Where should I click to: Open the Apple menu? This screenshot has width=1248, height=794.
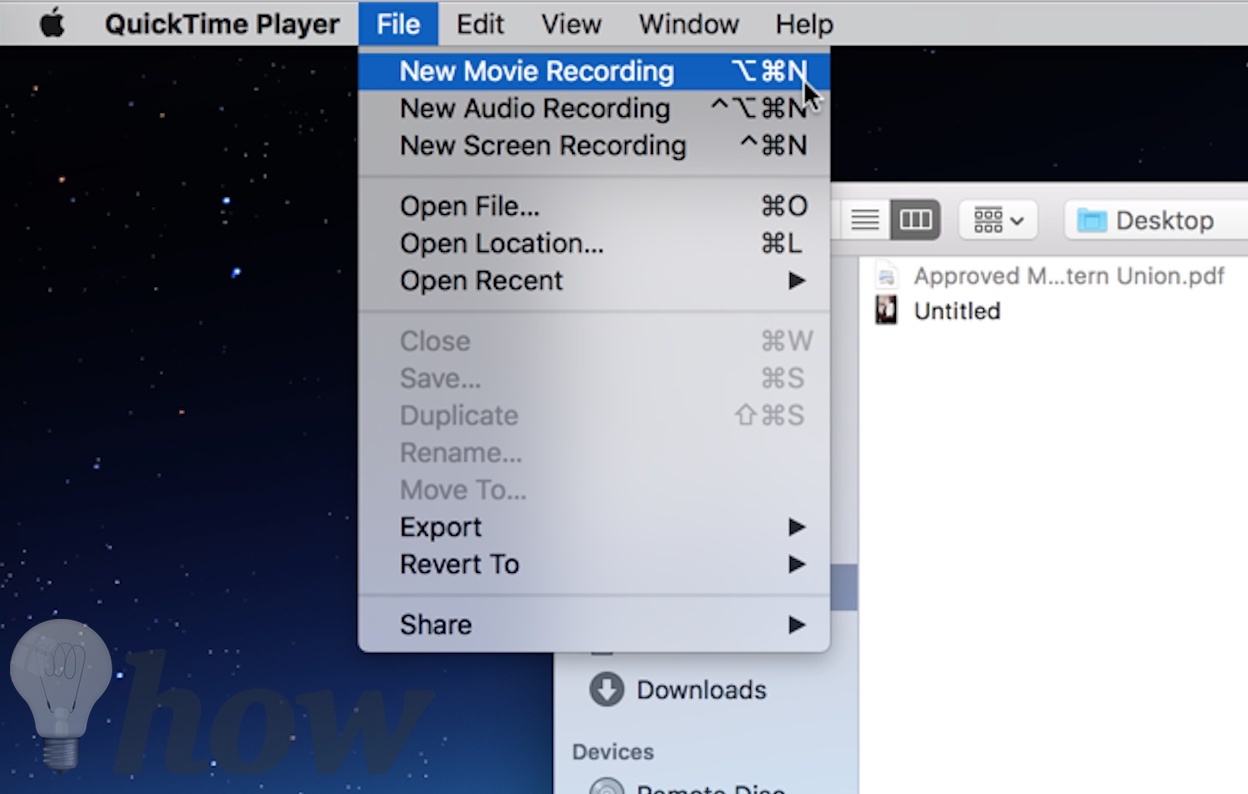pyautogui.click(x=52, y=23)
